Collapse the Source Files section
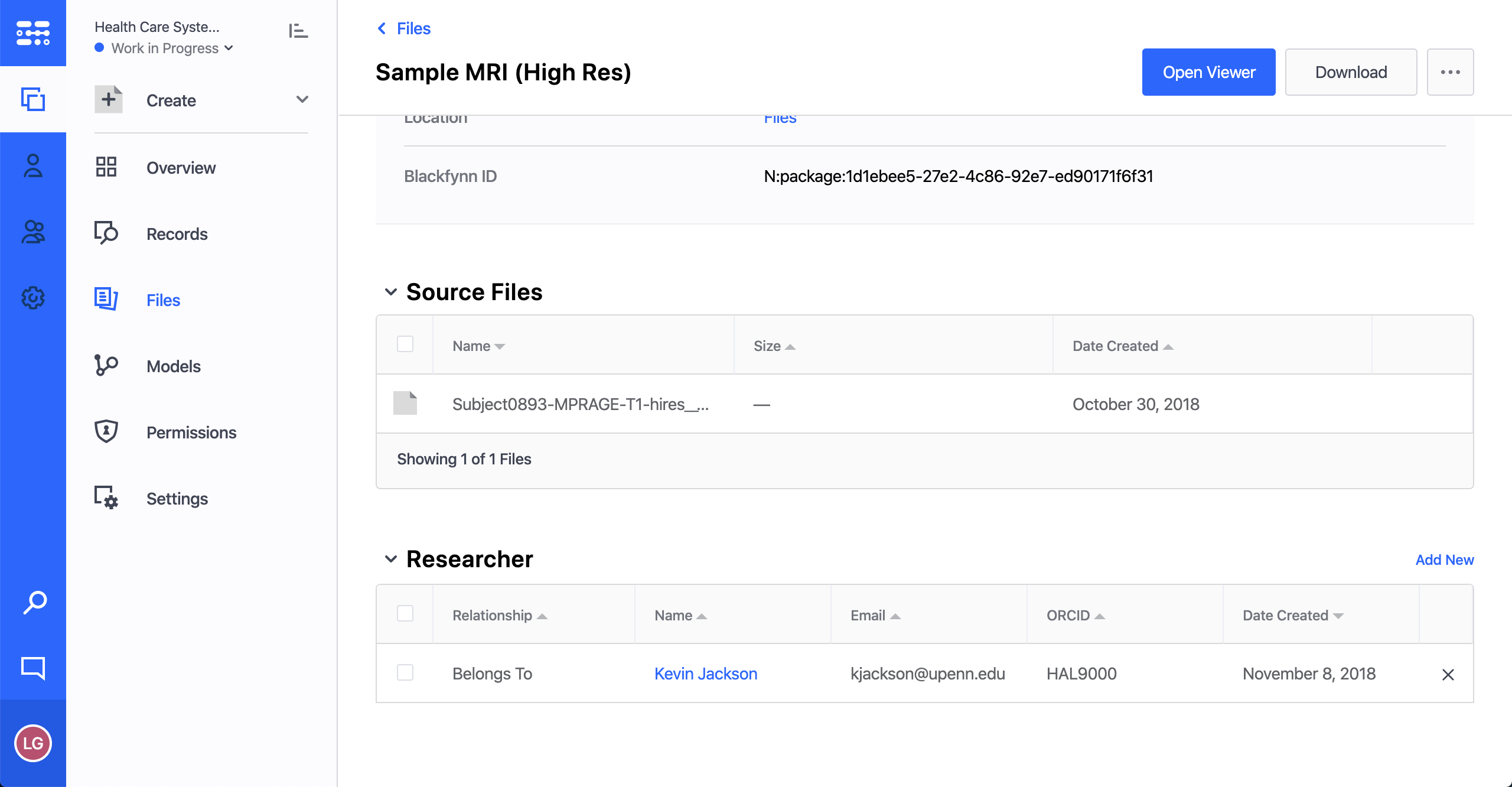The width and height of the screenshot is (1512, 787). tap(390, 292)
